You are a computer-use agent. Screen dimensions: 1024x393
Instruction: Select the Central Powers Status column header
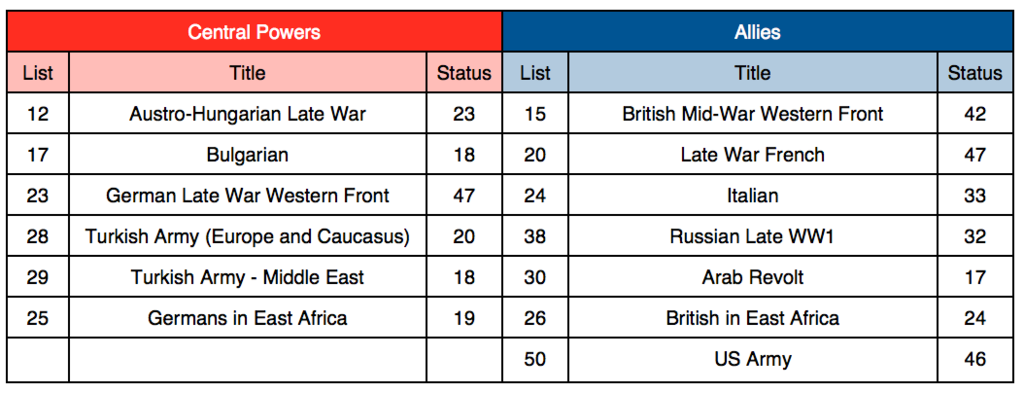(464, 72)
